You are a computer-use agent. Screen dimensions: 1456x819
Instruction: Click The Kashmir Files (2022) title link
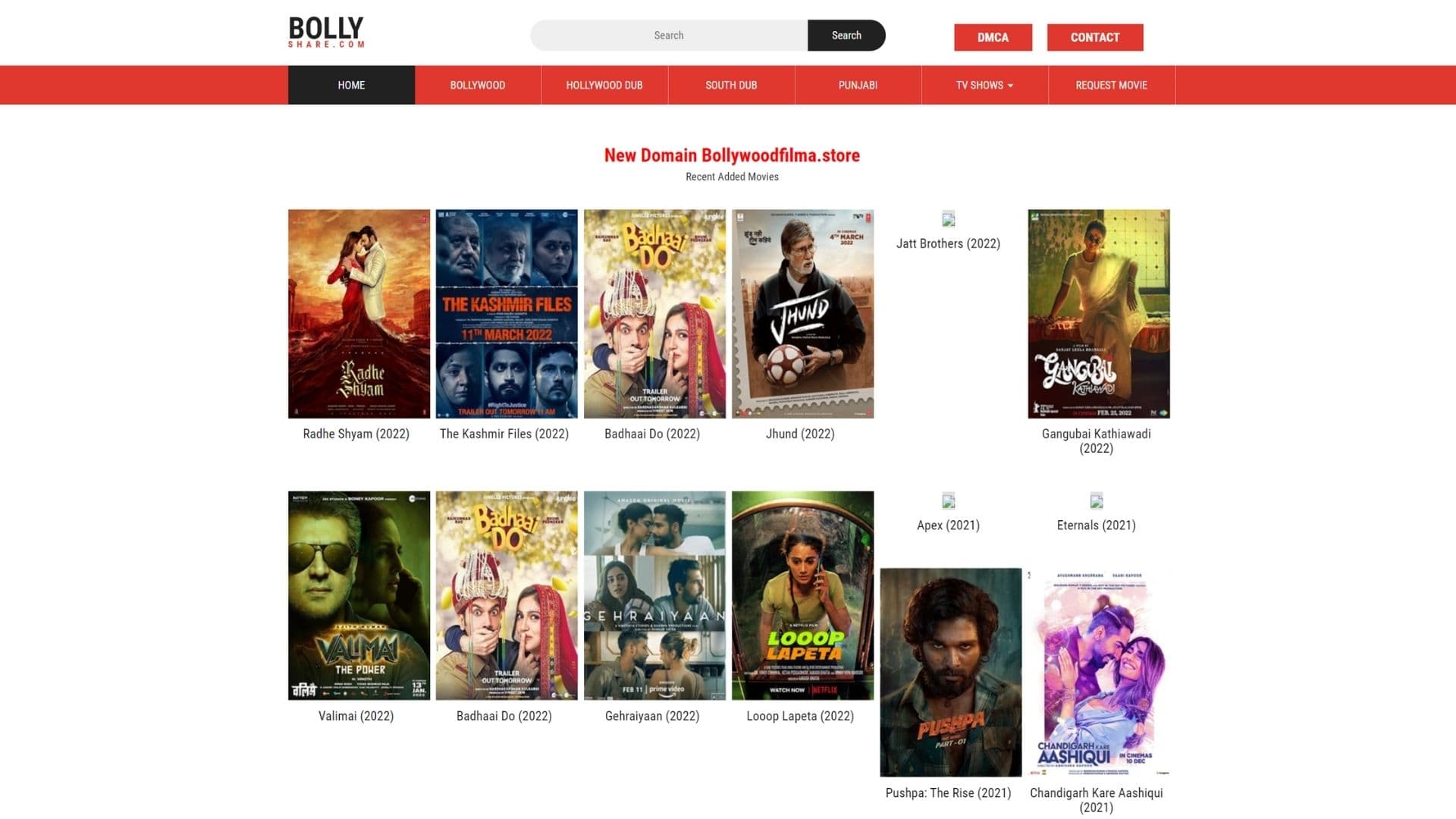coord(504,434)
